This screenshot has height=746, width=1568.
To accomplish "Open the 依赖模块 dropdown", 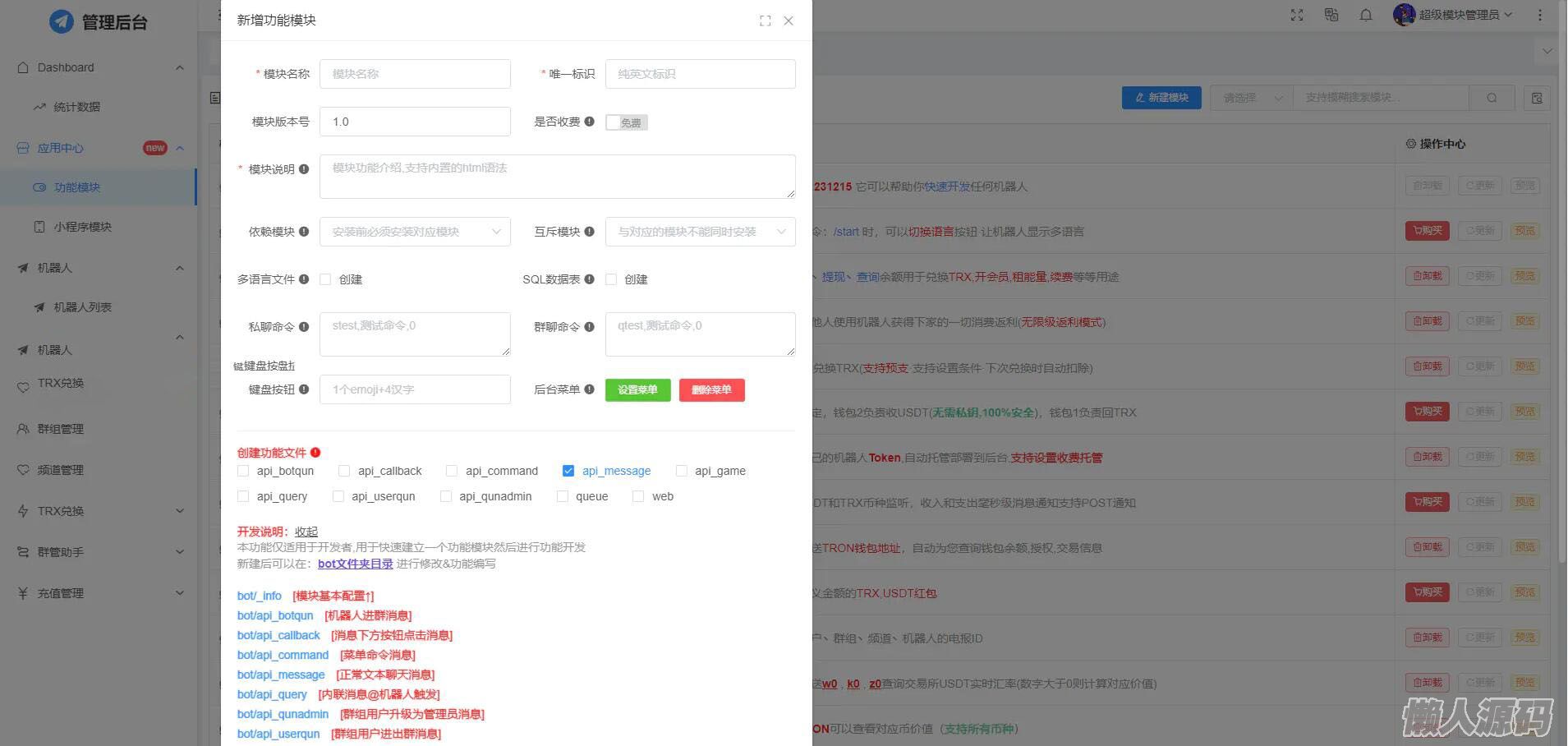I will point(415,232).
